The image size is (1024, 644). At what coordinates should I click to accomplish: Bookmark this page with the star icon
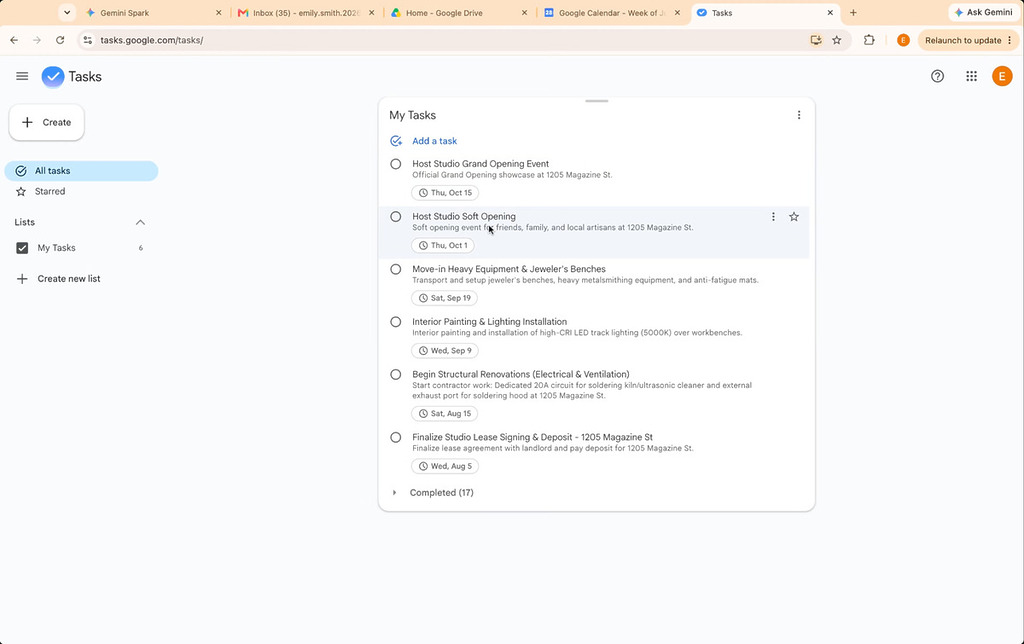pos(837,40)
